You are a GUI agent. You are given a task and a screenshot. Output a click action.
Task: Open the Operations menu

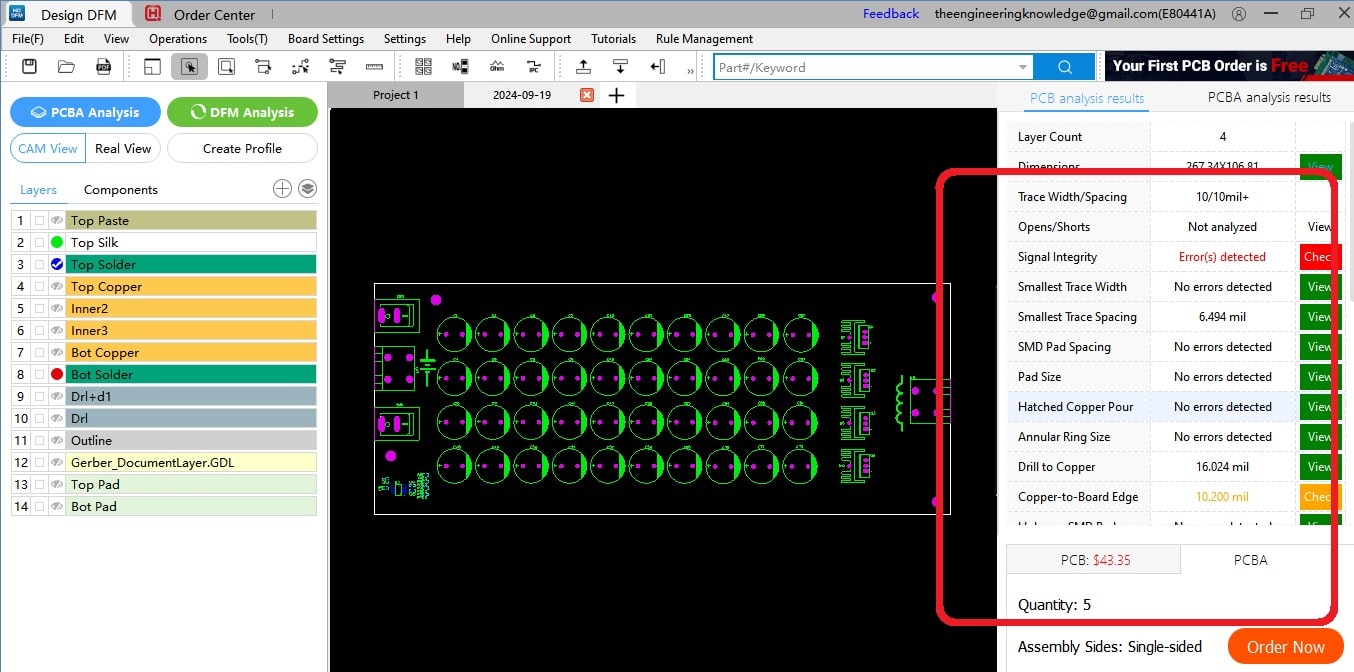[178, 38]
